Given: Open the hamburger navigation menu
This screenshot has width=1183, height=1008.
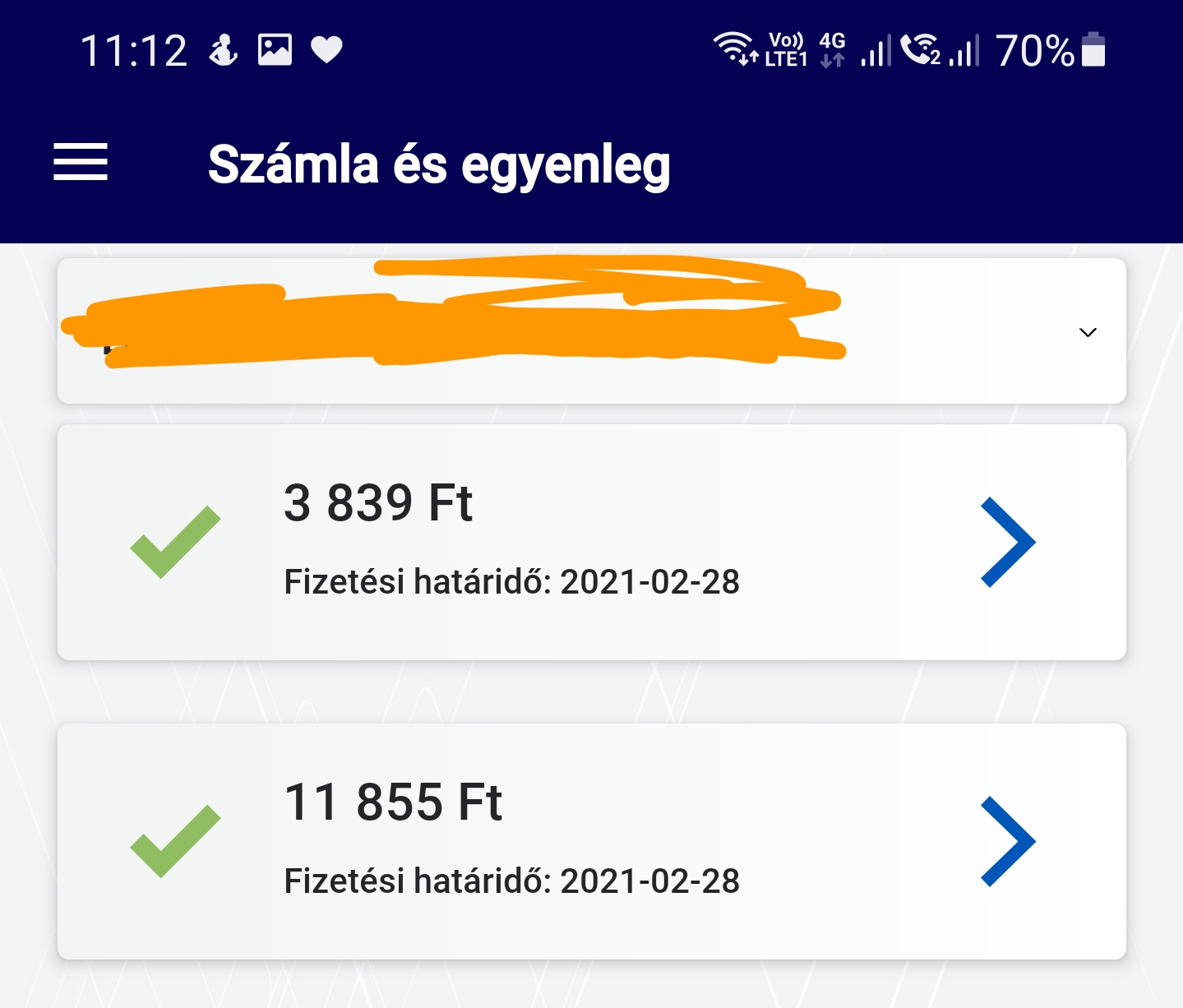Looking at the screenshot, I should pyautogui.click(x=81, y=162).
